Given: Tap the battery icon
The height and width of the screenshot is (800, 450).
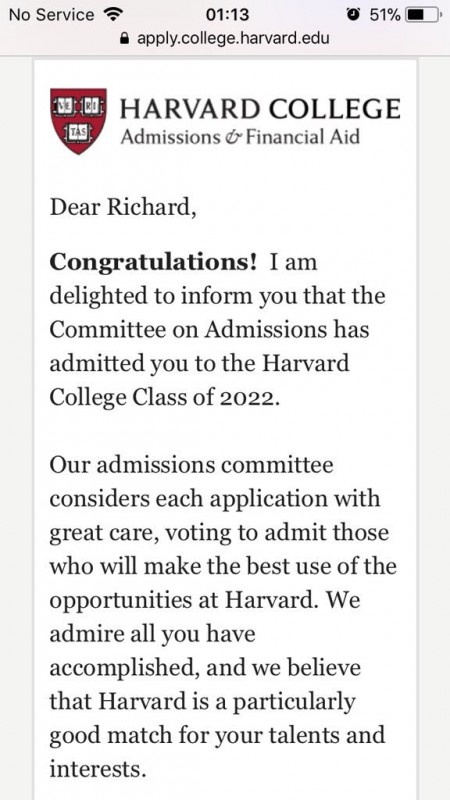Looking at the screenshot, I should pos(422,14).
